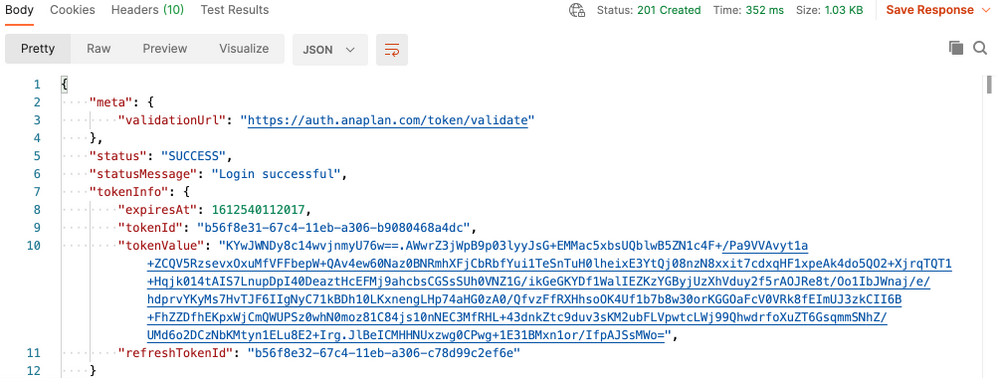Expand the Save Response dropdown arrow
This screenshot has height=378, width=999.
(987, 10)
